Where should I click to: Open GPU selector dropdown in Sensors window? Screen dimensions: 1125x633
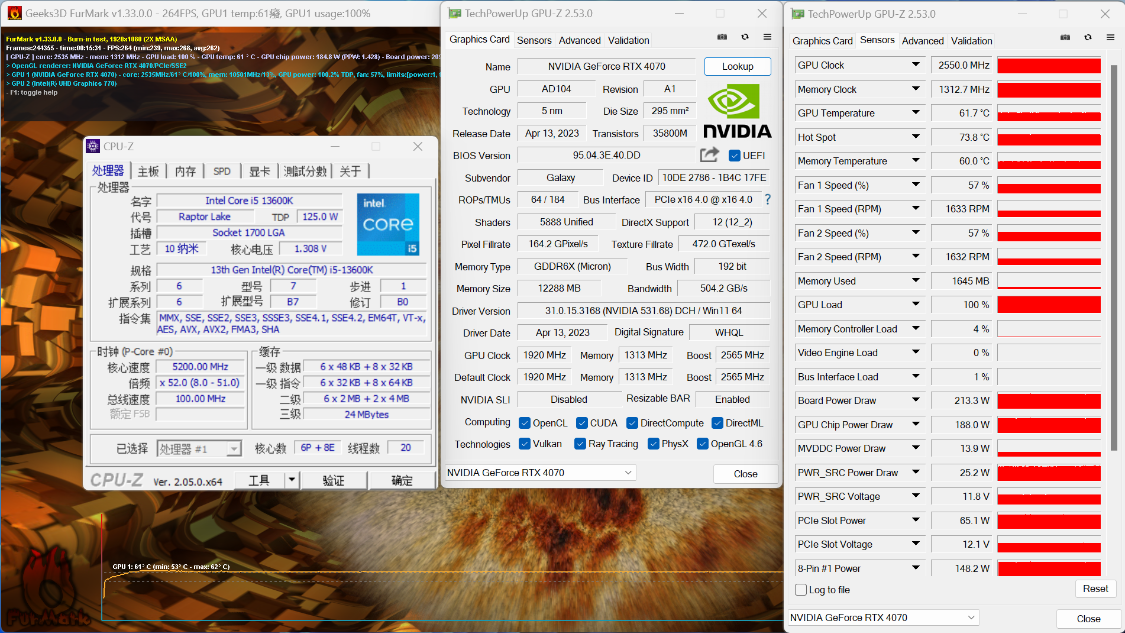[883, 617]
